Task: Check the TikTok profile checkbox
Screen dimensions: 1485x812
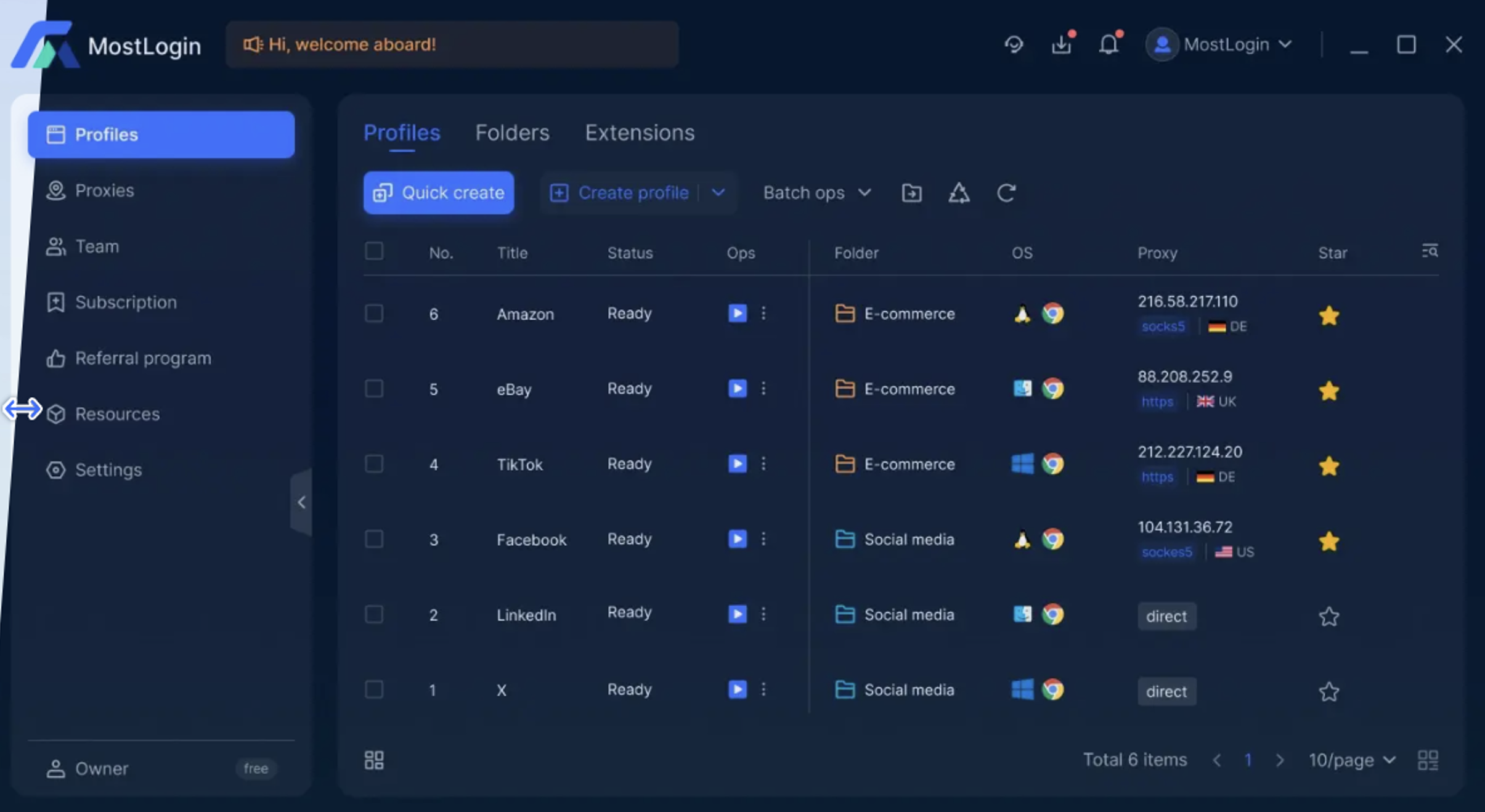Action: click(374, 463)
